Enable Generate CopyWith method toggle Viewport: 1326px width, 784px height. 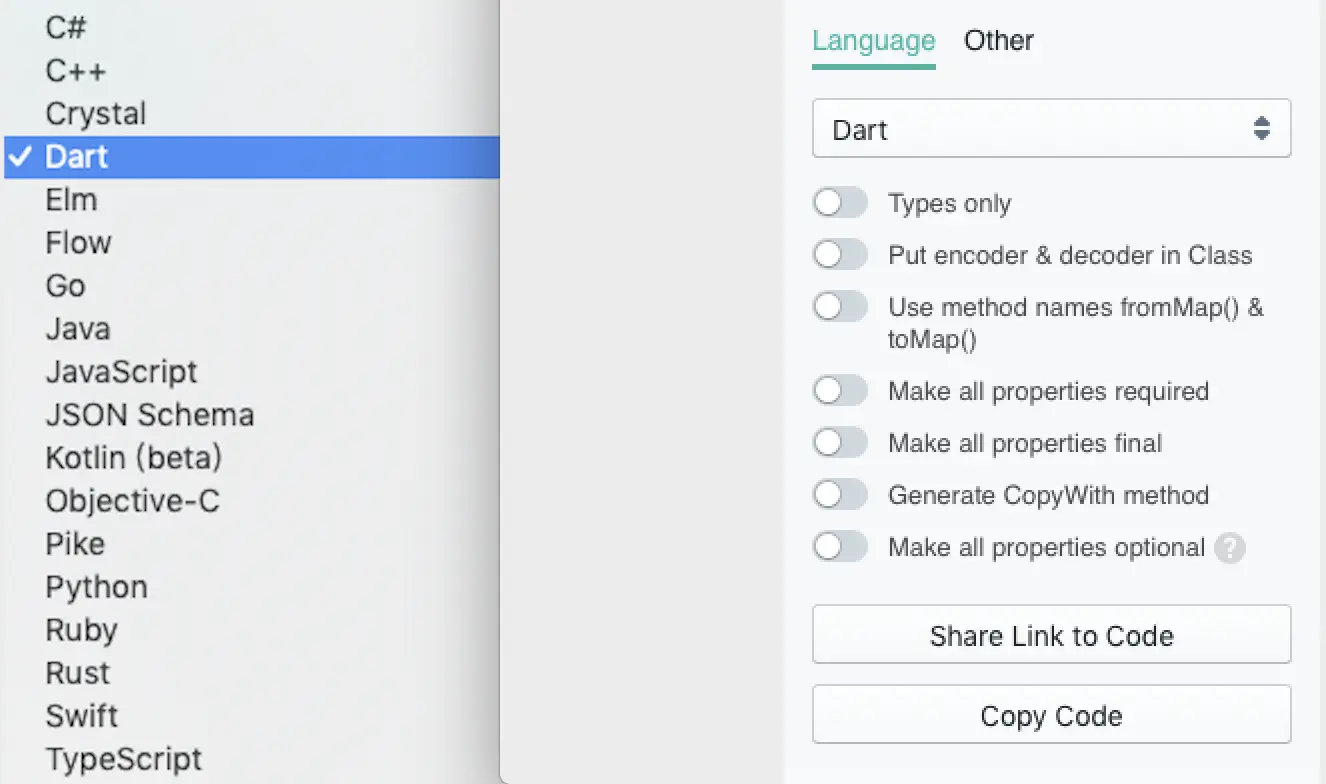coord(840,494)
